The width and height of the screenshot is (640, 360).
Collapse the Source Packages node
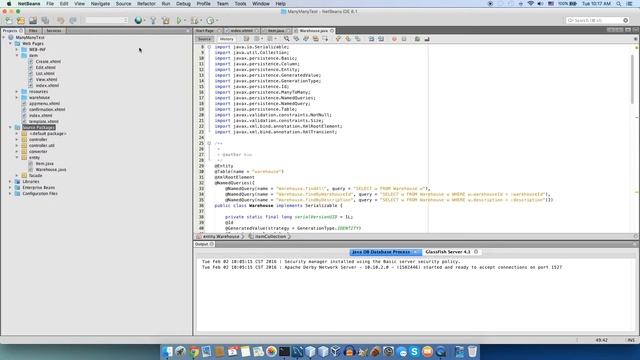[11, 127]
